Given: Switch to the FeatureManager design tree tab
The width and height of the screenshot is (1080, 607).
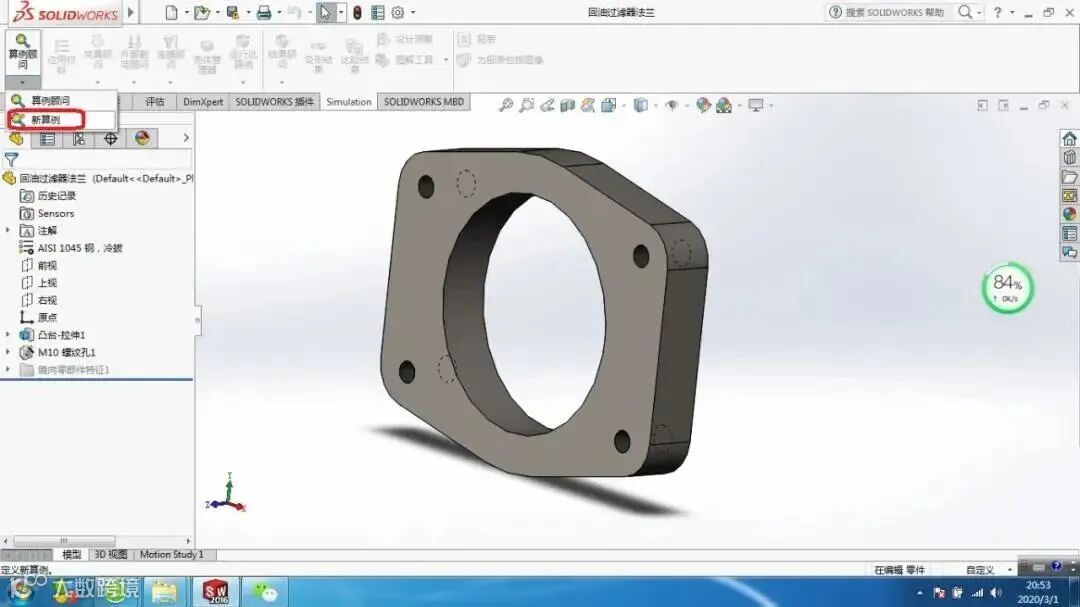Looking at the screenshot, I should (16, 138).
